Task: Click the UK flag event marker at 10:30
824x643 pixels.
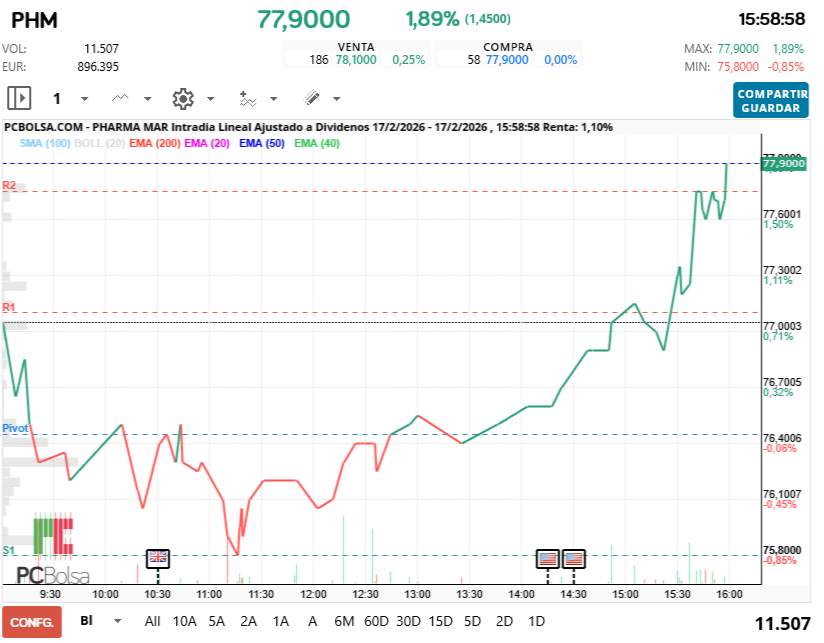Action: point(158,557)
